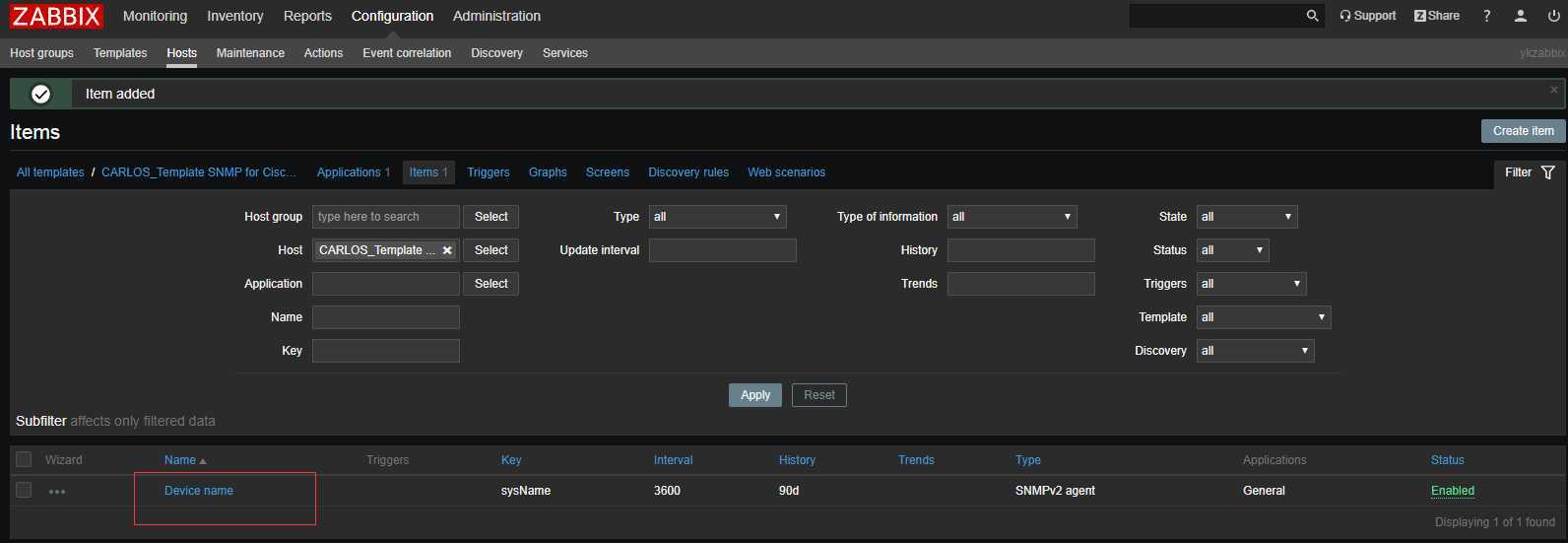Open the All templates breadcrumb

pos(50,172)
